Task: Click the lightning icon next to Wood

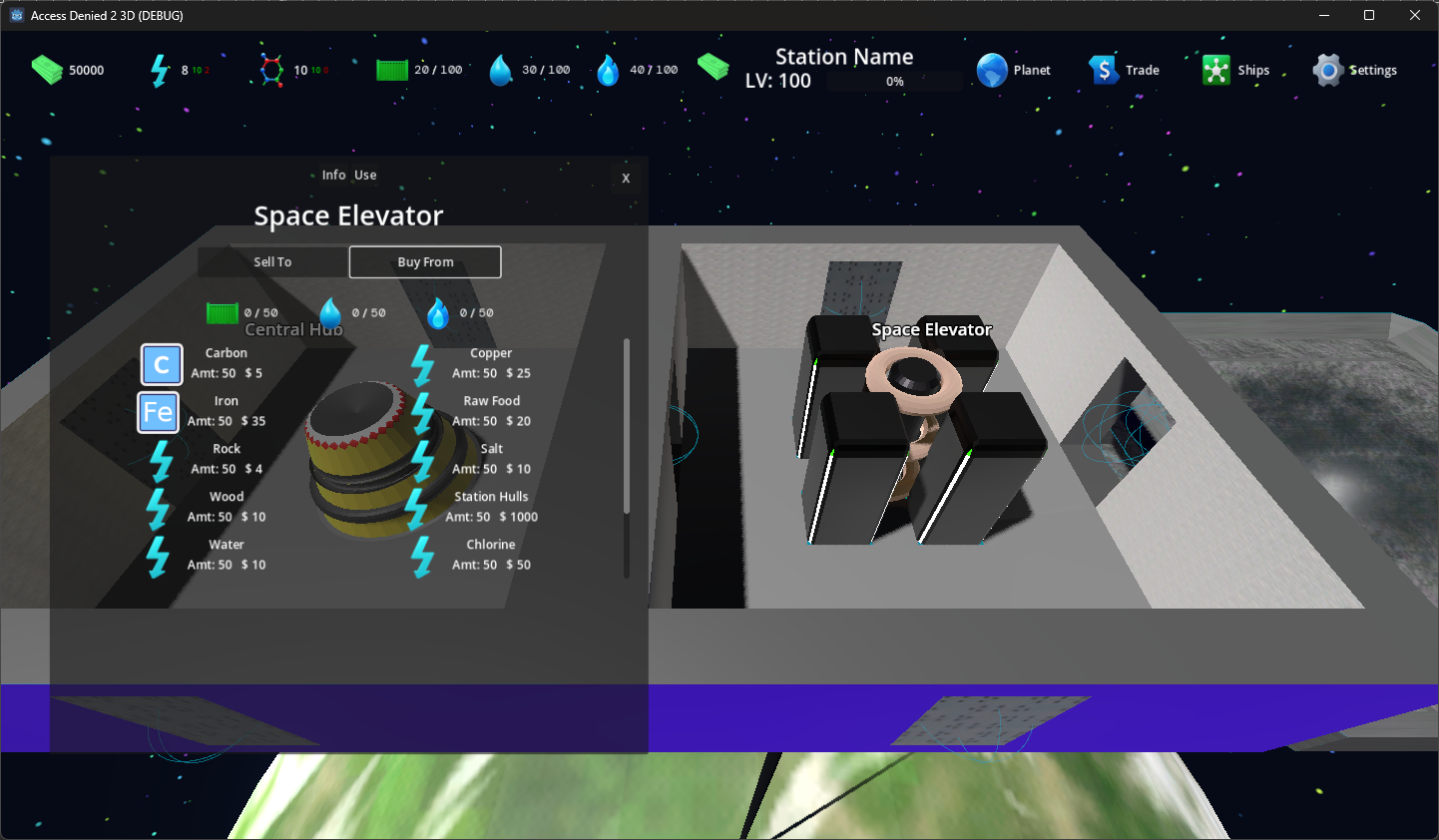Action: coord(158,509)
